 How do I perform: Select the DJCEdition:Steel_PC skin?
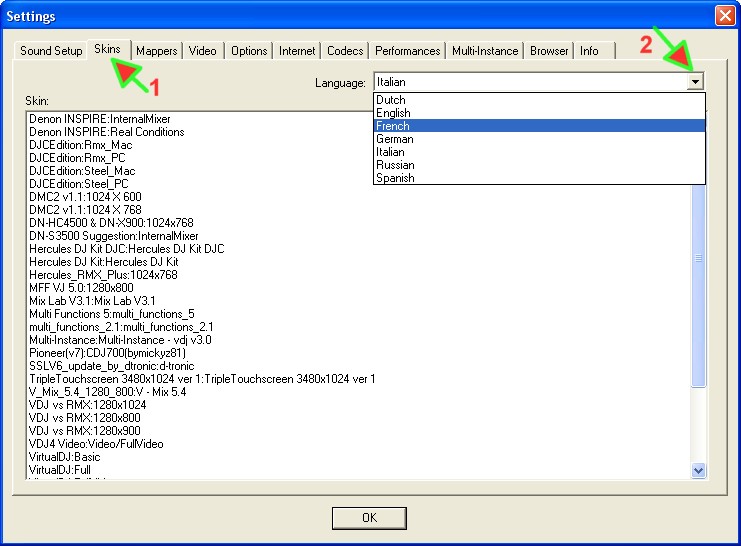pyautogui.click(x=79, y=184)
